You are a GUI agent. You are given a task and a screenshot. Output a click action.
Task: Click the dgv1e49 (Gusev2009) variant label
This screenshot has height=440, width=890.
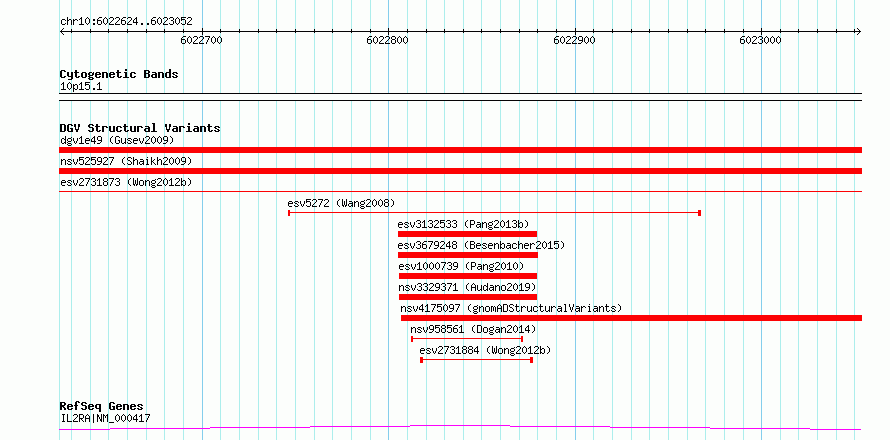pos(116,140)
